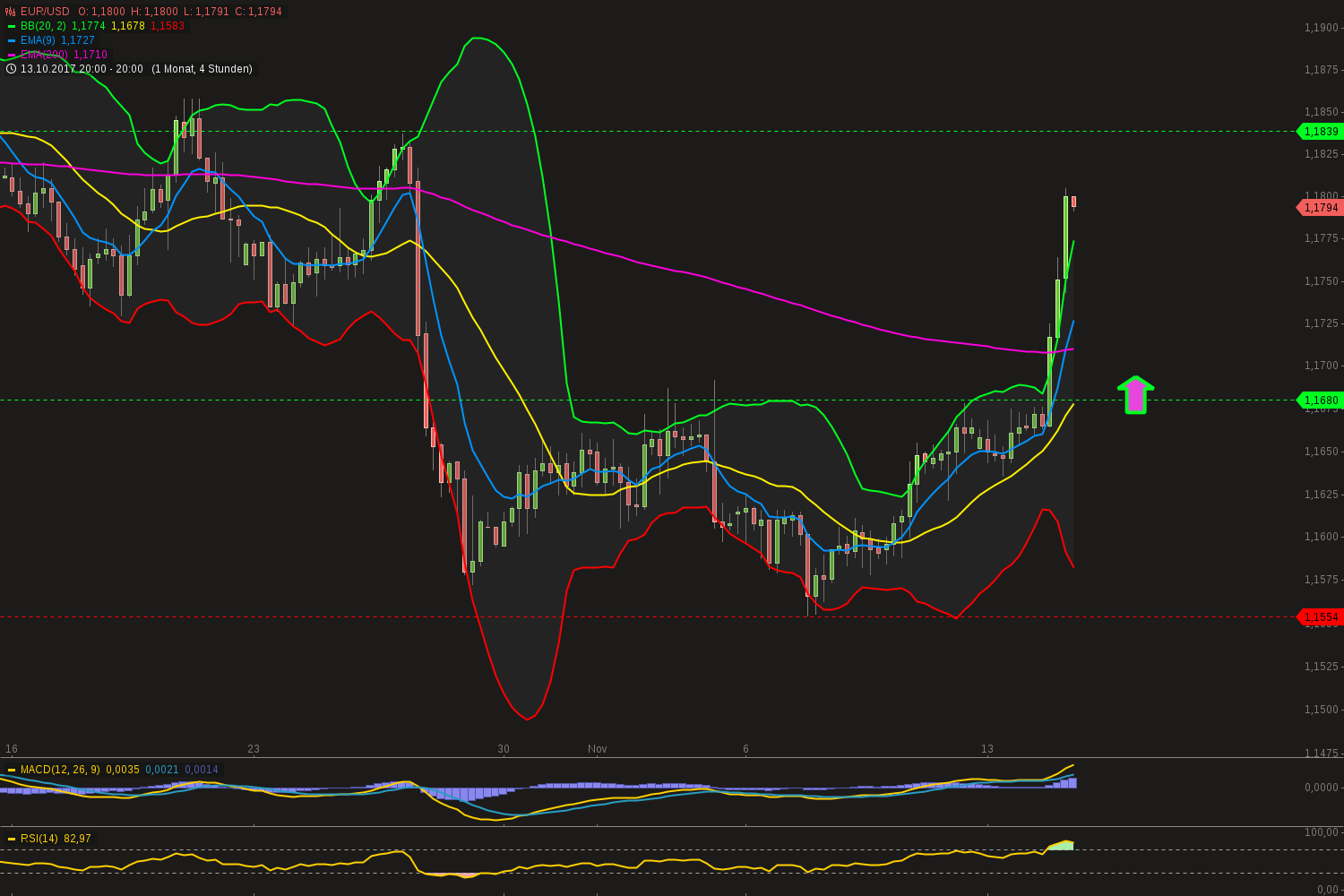Viewport: 1344px width, 896px height.
Task: Click the MACD value 0,0035
Action: tap(123, 770)
